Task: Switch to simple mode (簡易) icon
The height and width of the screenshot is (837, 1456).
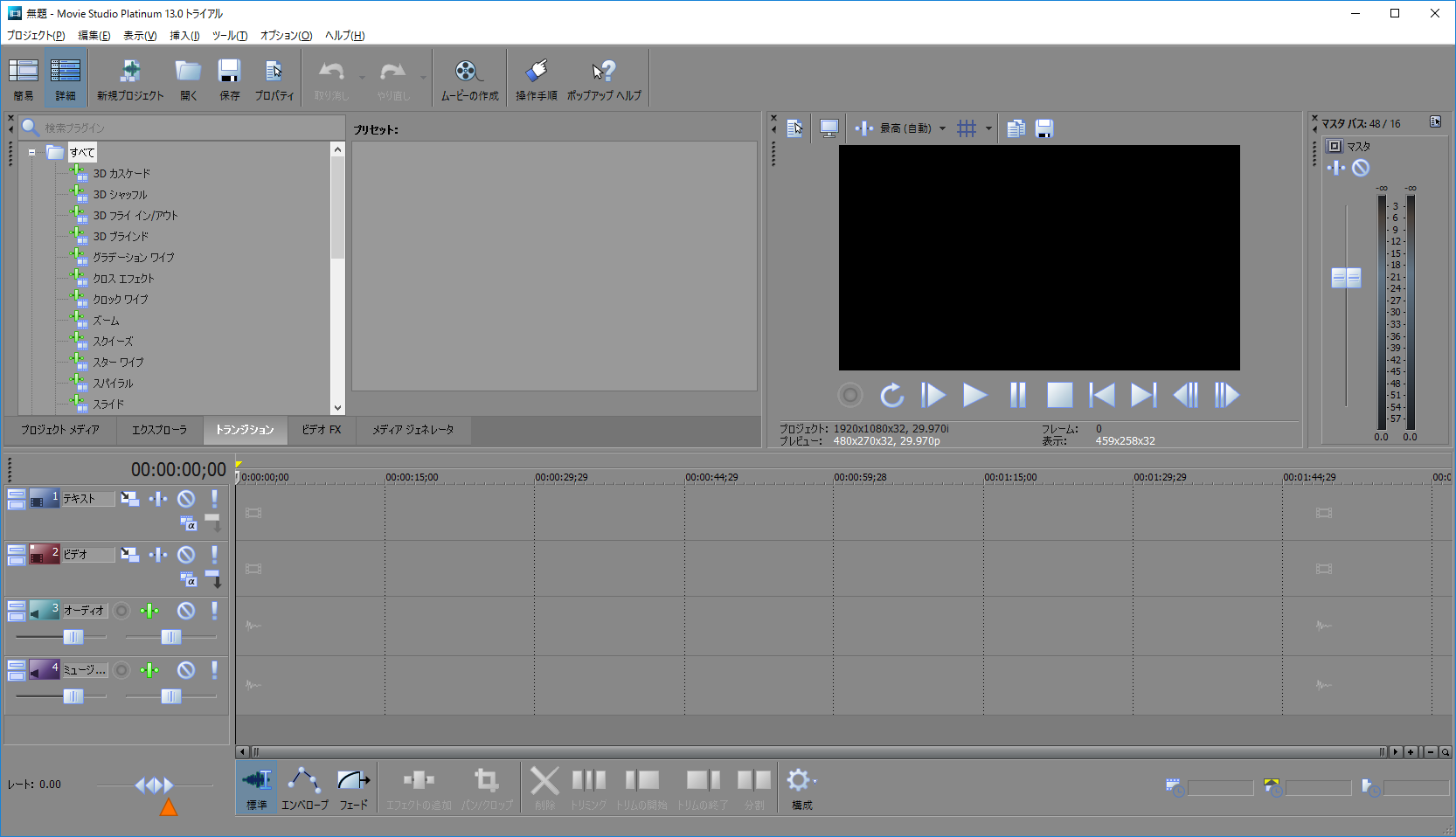Action: (x=24, y=79)
